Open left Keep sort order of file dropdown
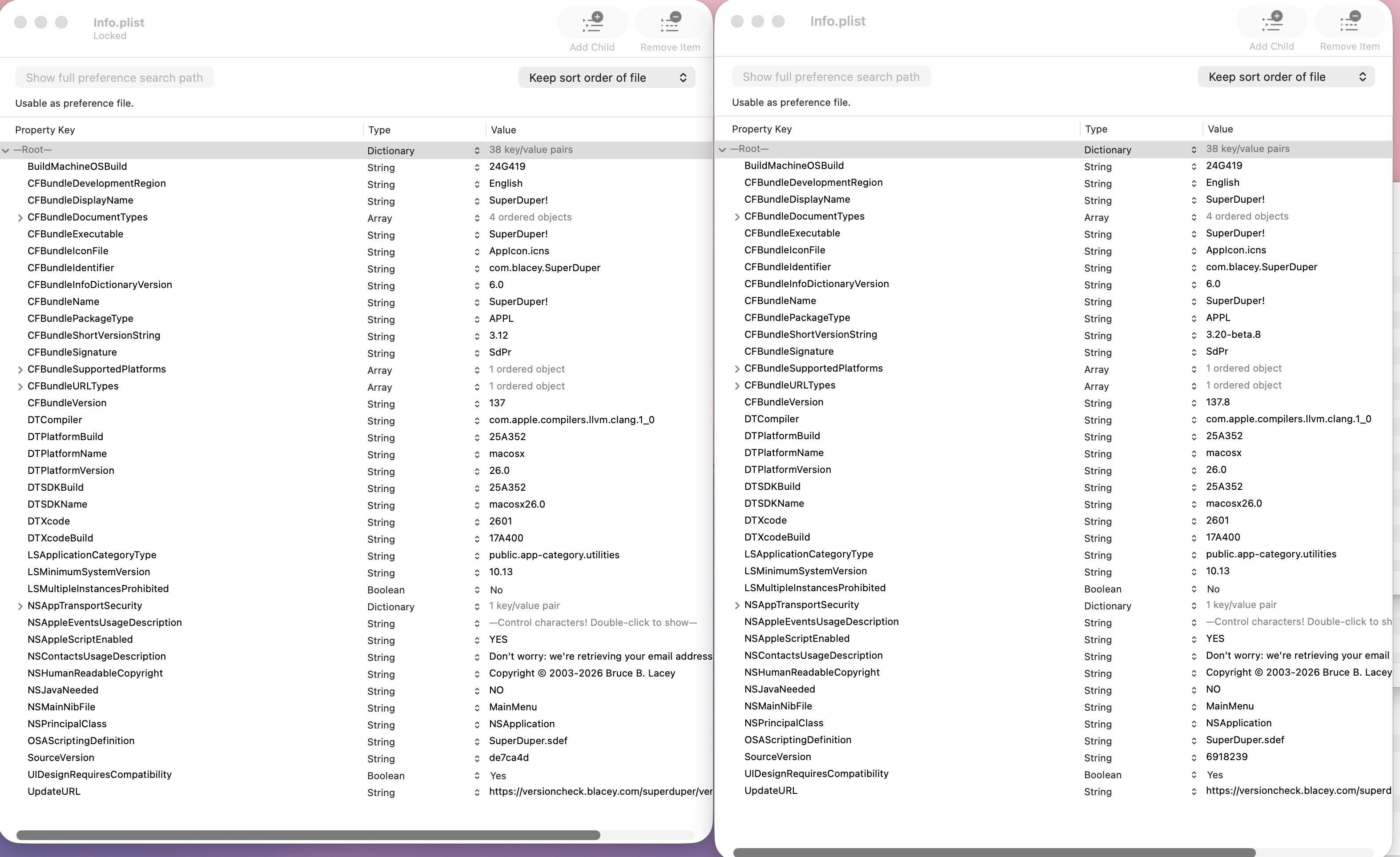Viewport: 1400px width, 857px height. click(607, 78)
